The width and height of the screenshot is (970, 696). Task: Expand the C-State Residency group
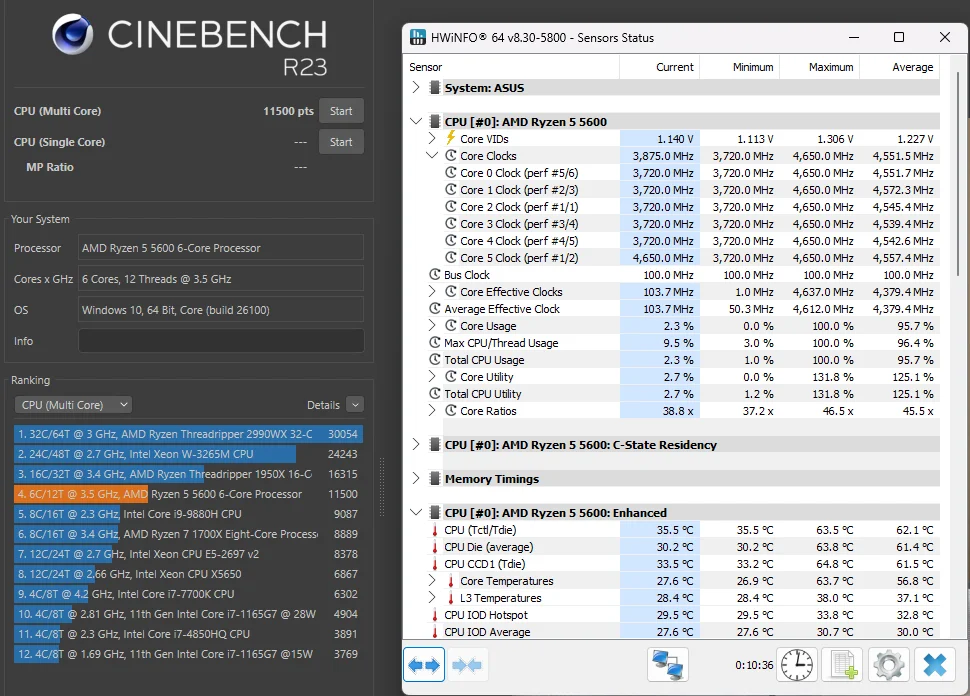point(416,444)
